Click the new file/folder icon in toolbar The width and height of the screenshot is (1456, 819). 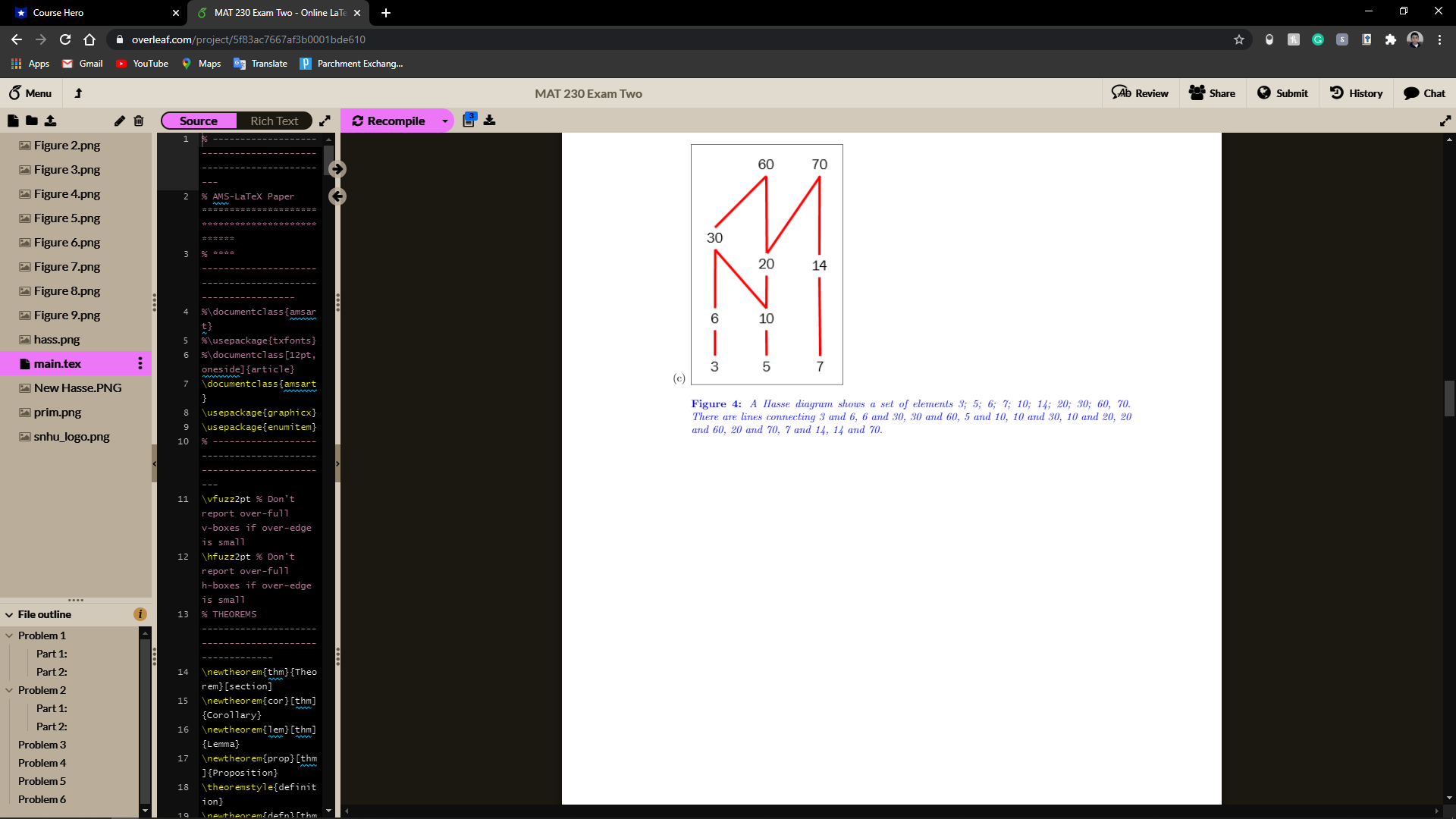tap(13, 120)
